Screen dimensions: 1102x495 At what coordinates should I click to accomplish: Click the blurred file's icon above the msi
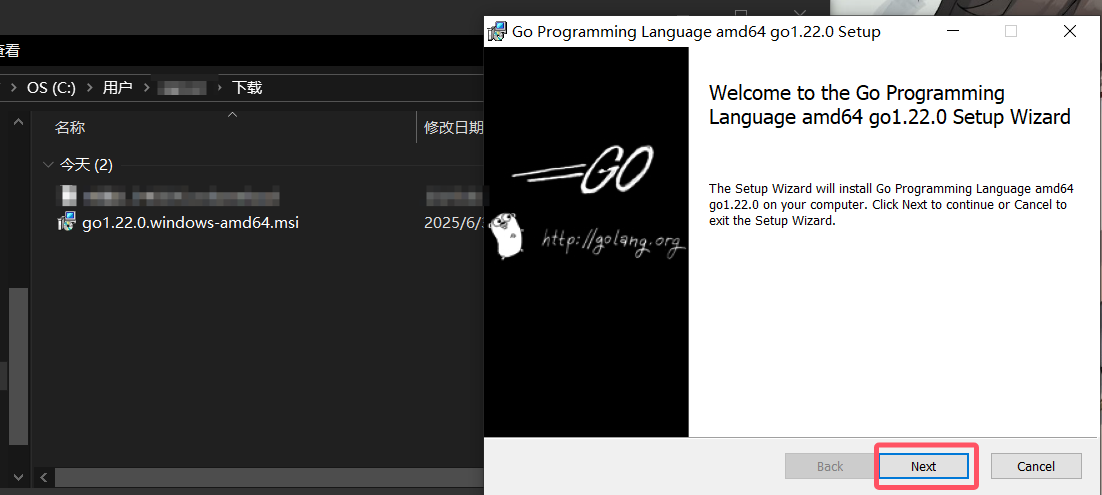click(67, 195)
